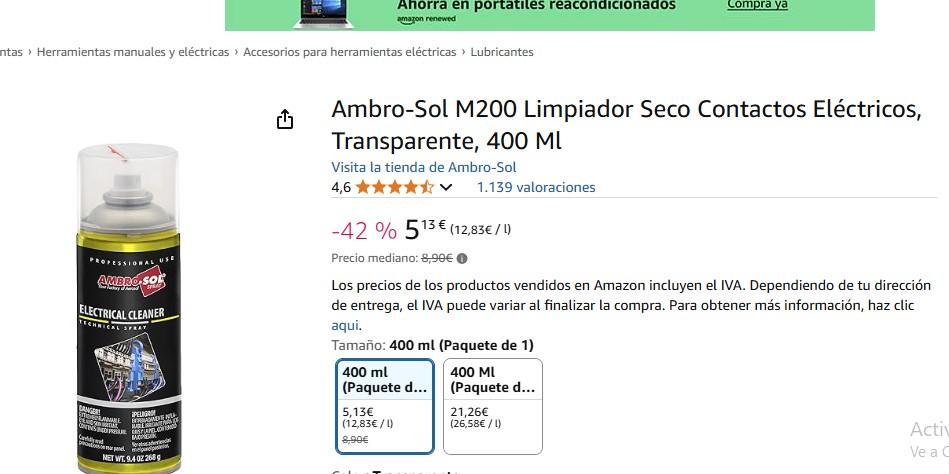
Task: Visit the Ambro-Sol store link
Action: point(424,167)
